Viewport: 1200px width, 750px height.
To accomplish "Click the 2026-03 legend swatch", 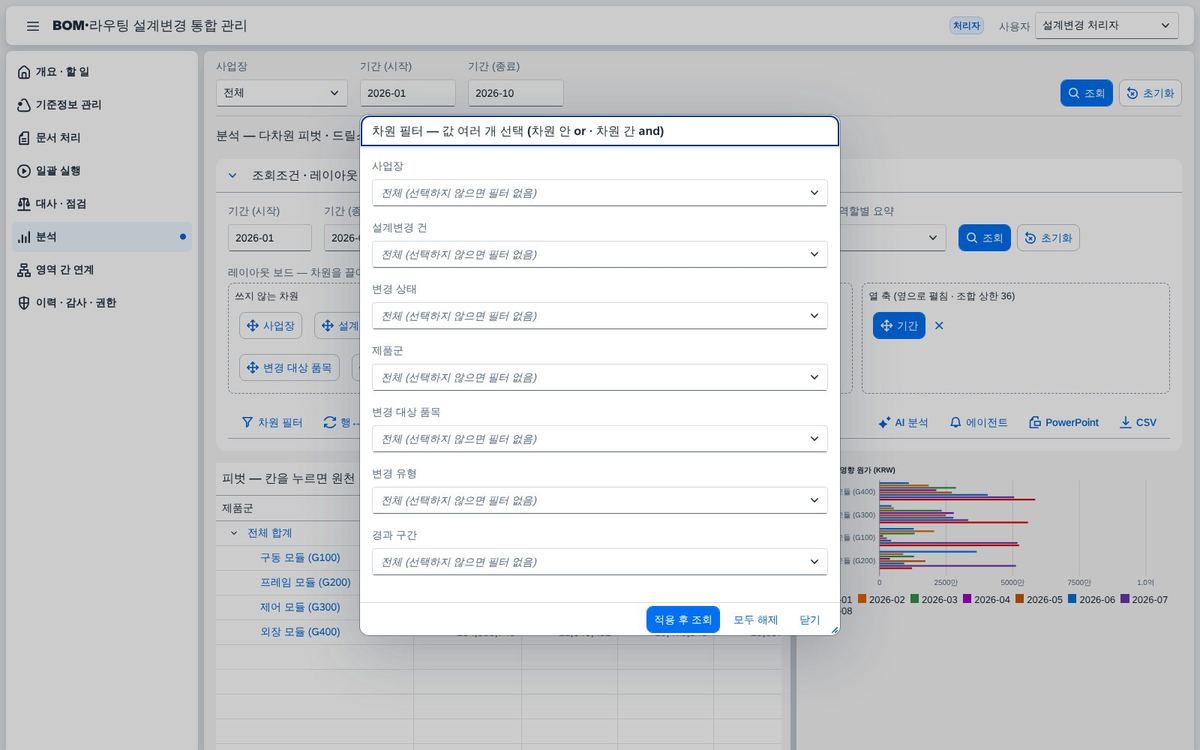I will 914,599.
